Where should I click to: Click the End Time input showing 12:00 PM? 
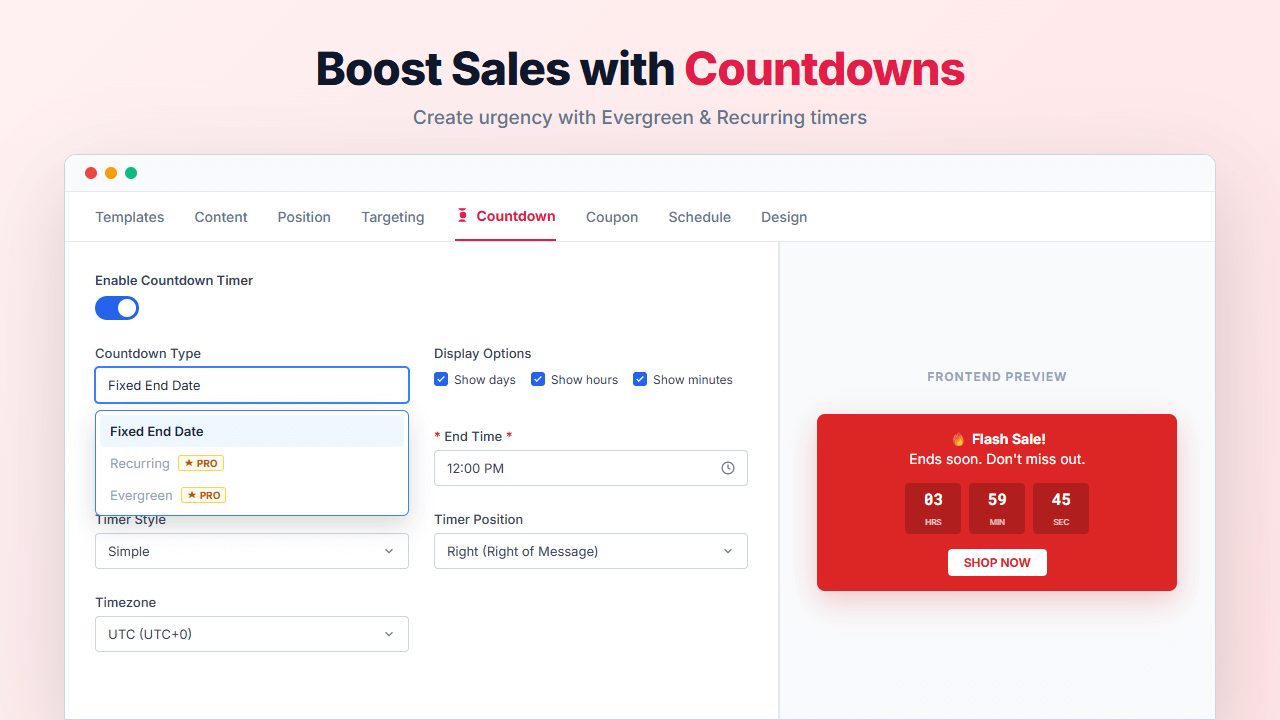(x=560, y=467)
